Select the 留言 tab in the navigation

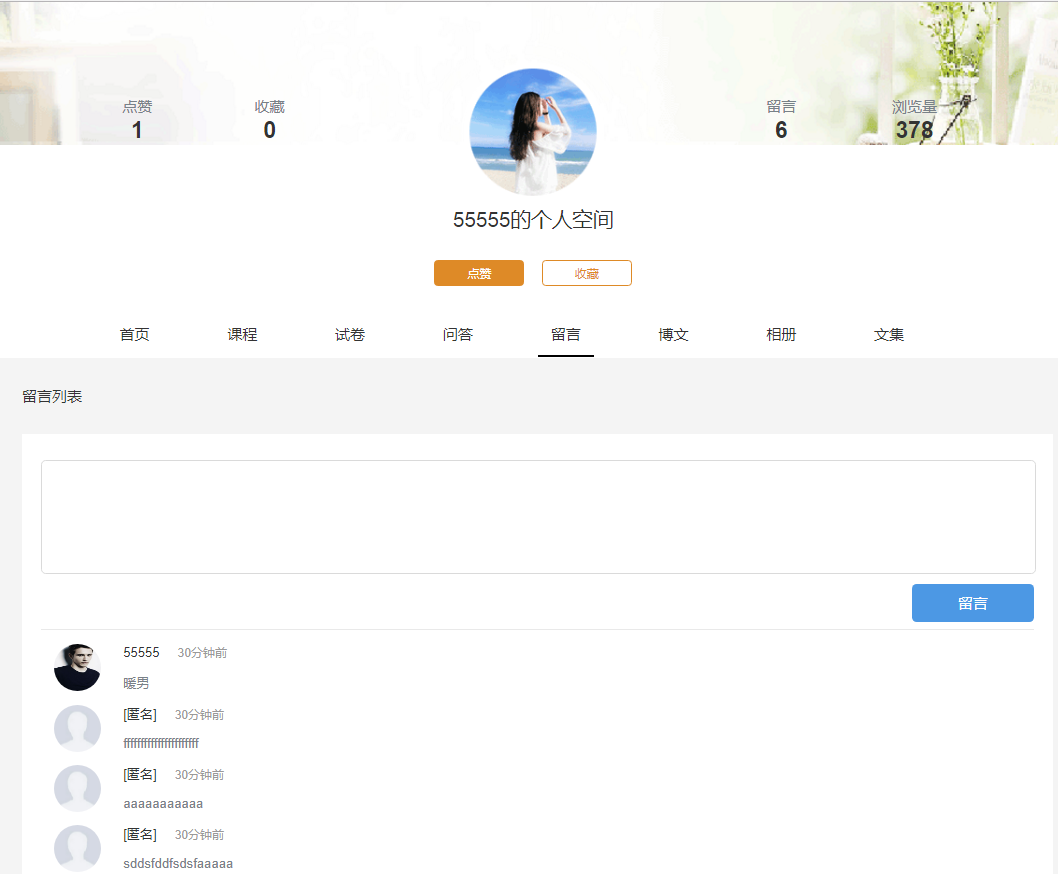coord(566,335)
